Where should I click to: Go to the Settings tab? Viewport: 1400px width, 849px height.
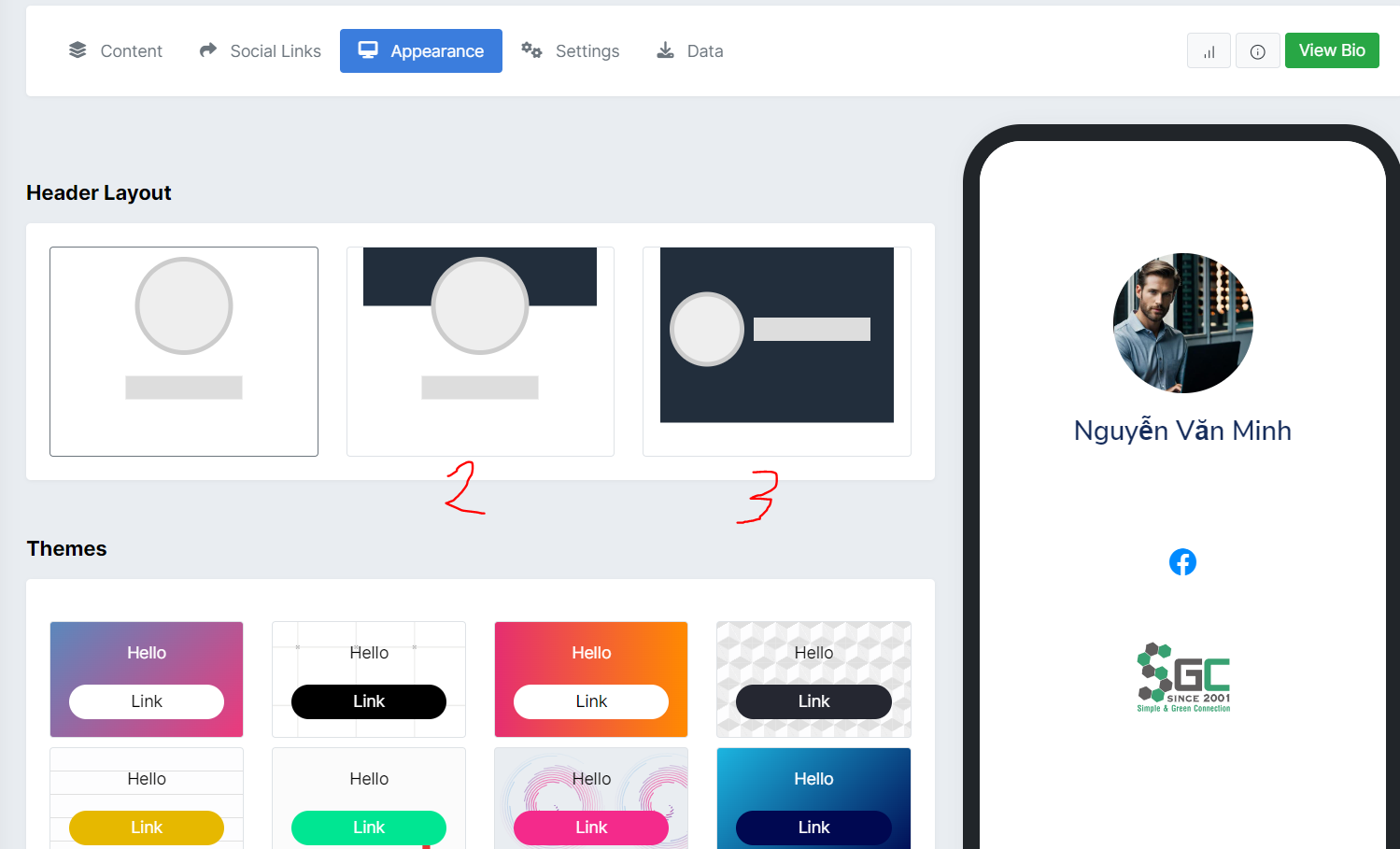tap(571, 51)
